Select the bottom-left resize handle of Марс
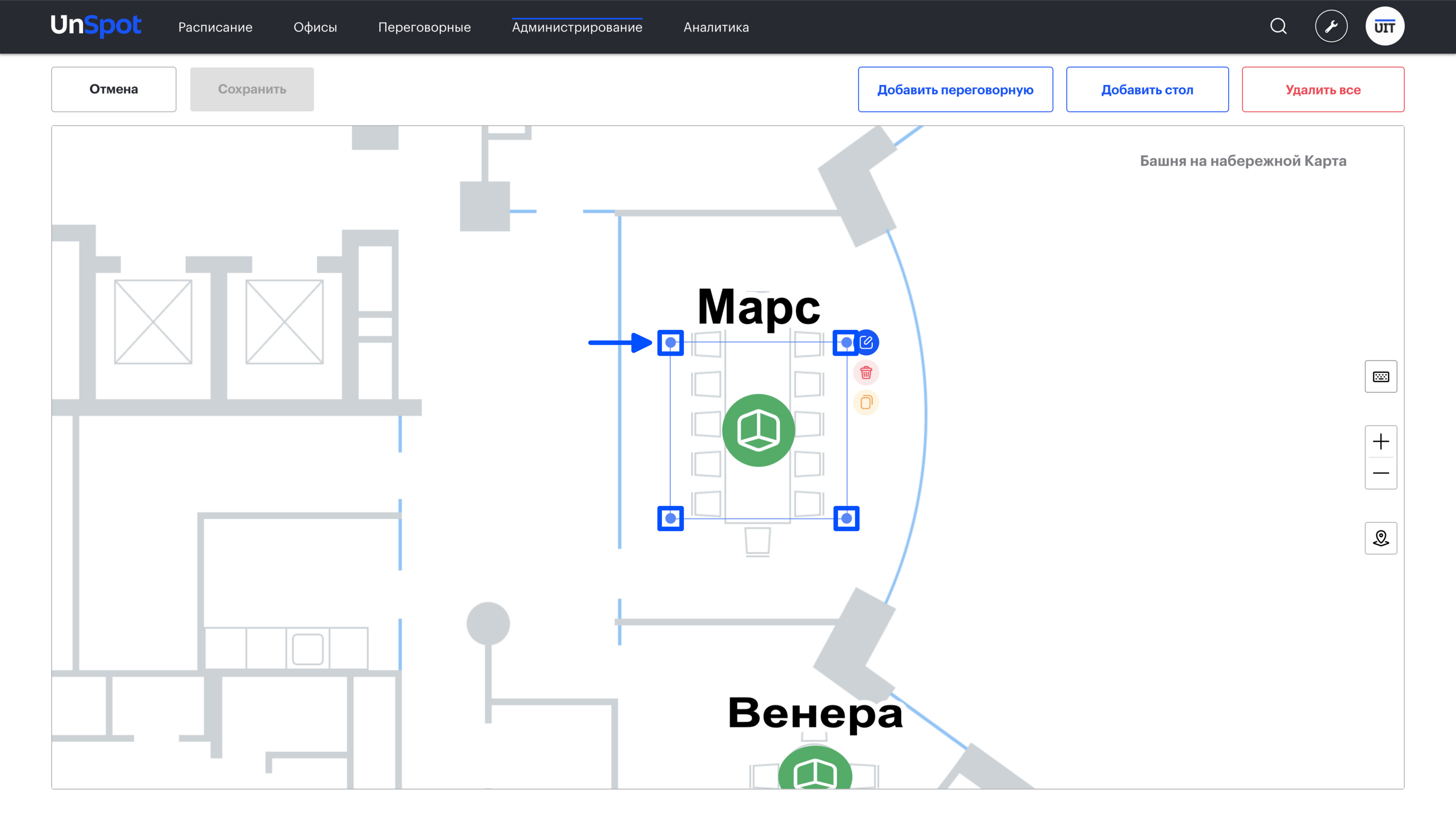This screenshot has height=818, width=1456. point(670,519)
